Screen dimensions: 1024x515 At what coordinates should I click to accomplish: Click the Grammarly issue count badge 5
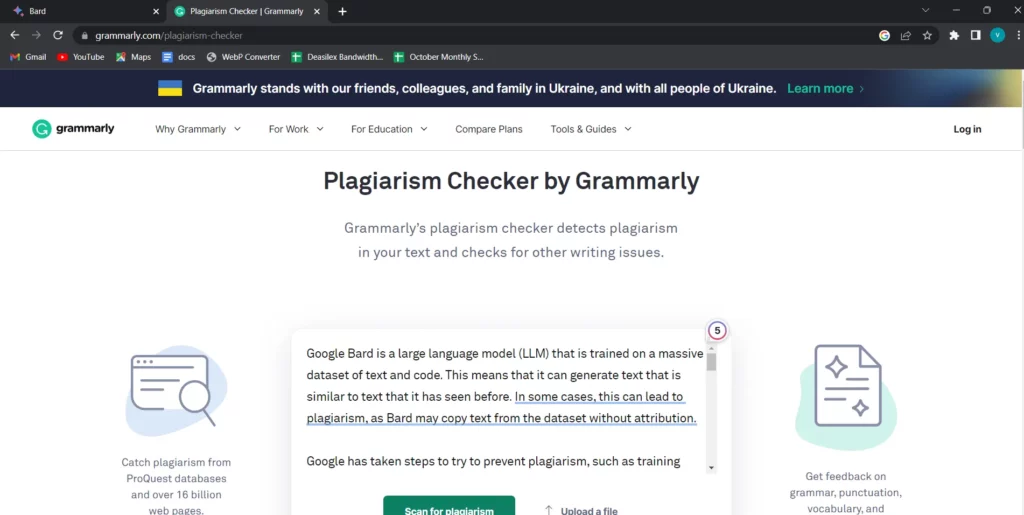(717, 330)
